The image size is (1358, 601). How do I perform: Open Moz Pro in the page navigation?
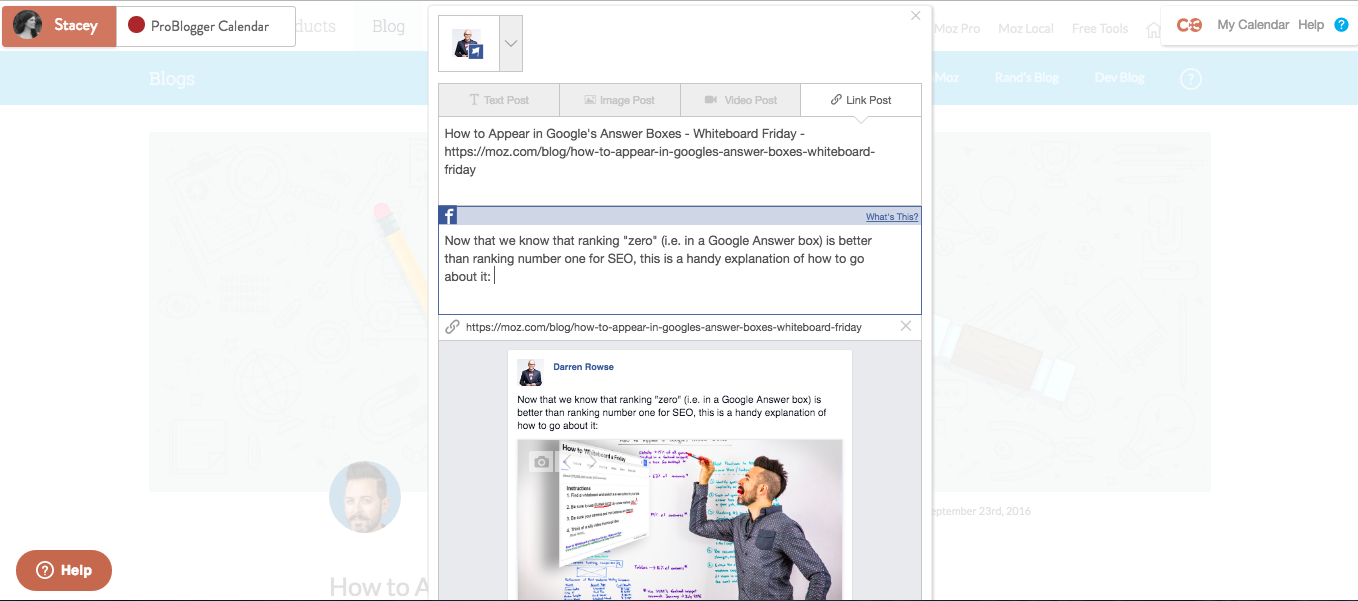[957, 29]
